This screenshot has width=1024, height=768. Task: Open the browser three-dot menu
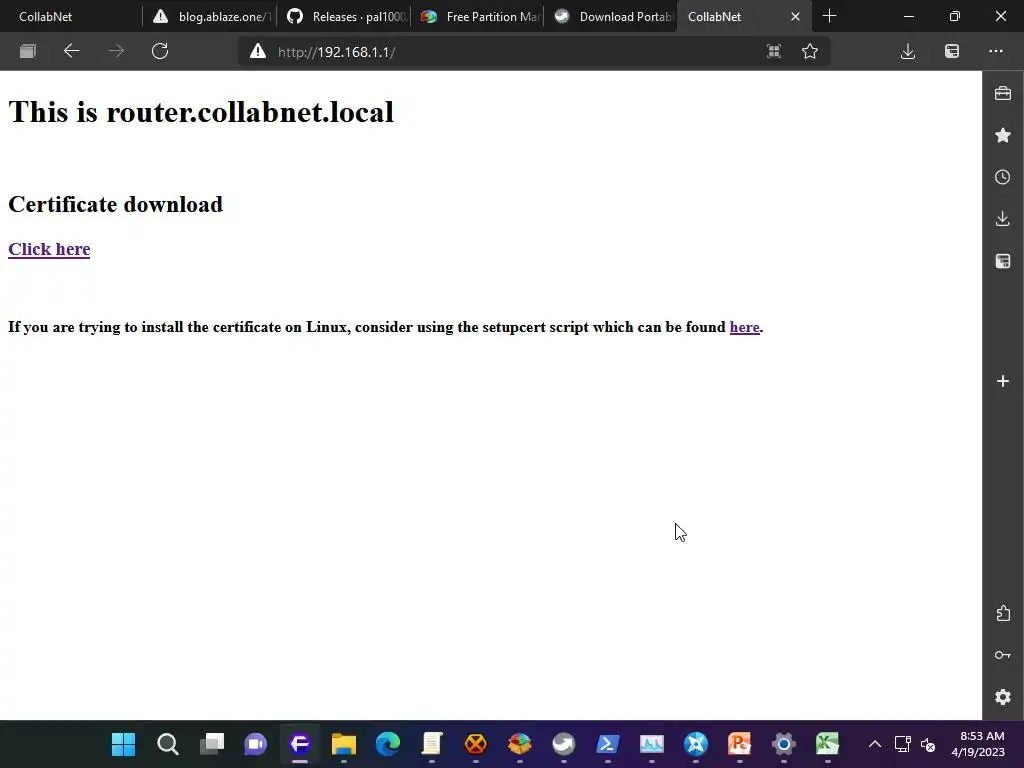click(996, 52)
